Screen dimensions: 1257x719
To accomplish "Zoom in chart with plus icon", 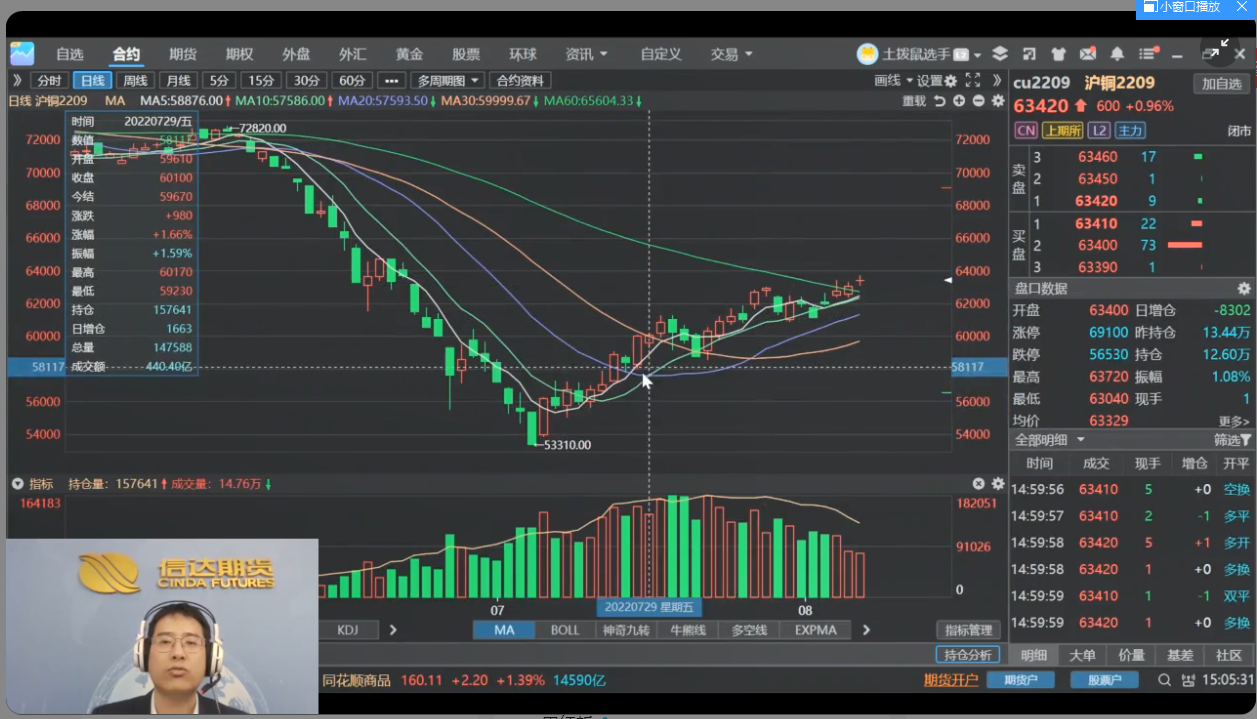I will point(958,101).
